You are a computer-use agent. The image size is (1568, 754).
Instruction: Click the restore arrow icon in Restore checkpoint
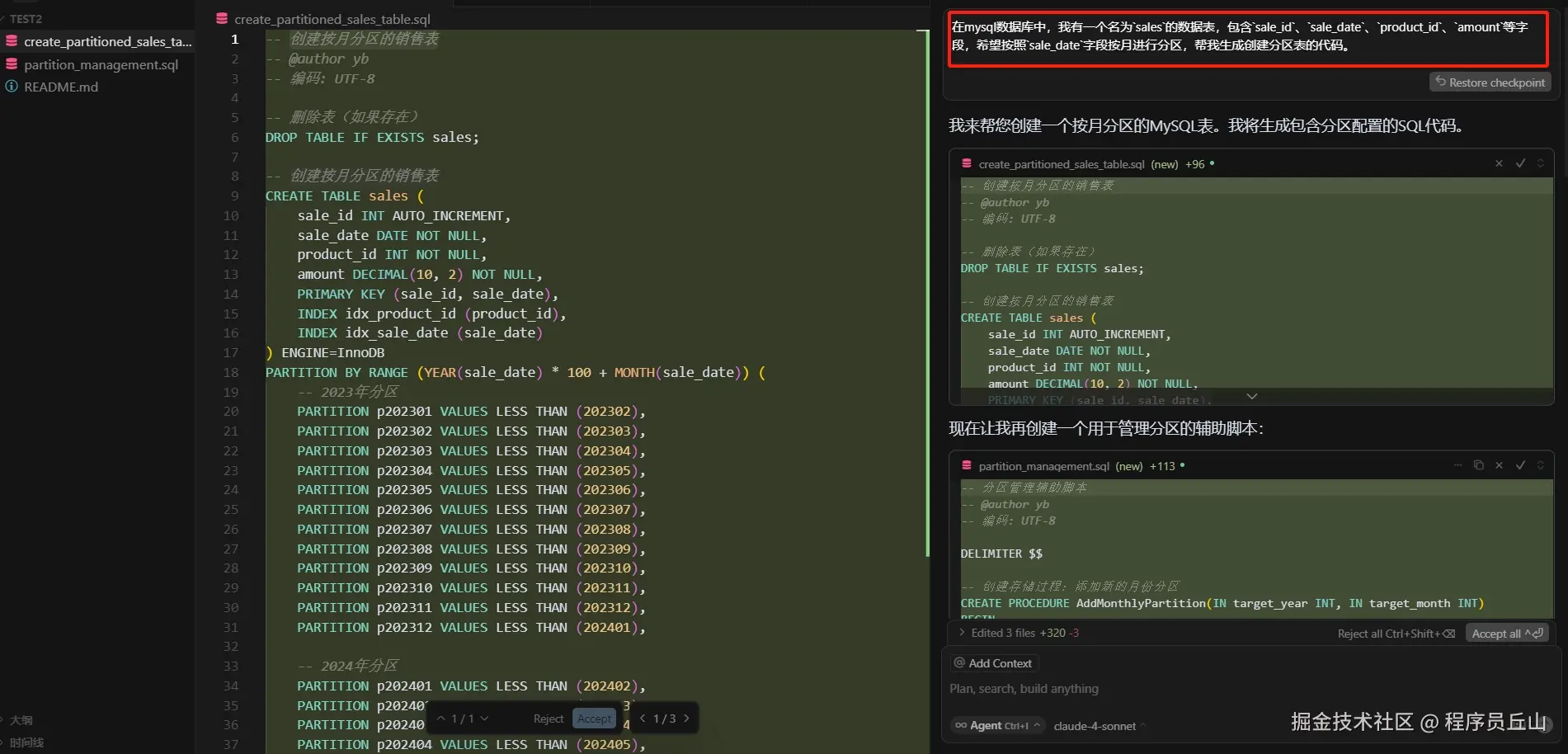click(x=1440, y=82)
